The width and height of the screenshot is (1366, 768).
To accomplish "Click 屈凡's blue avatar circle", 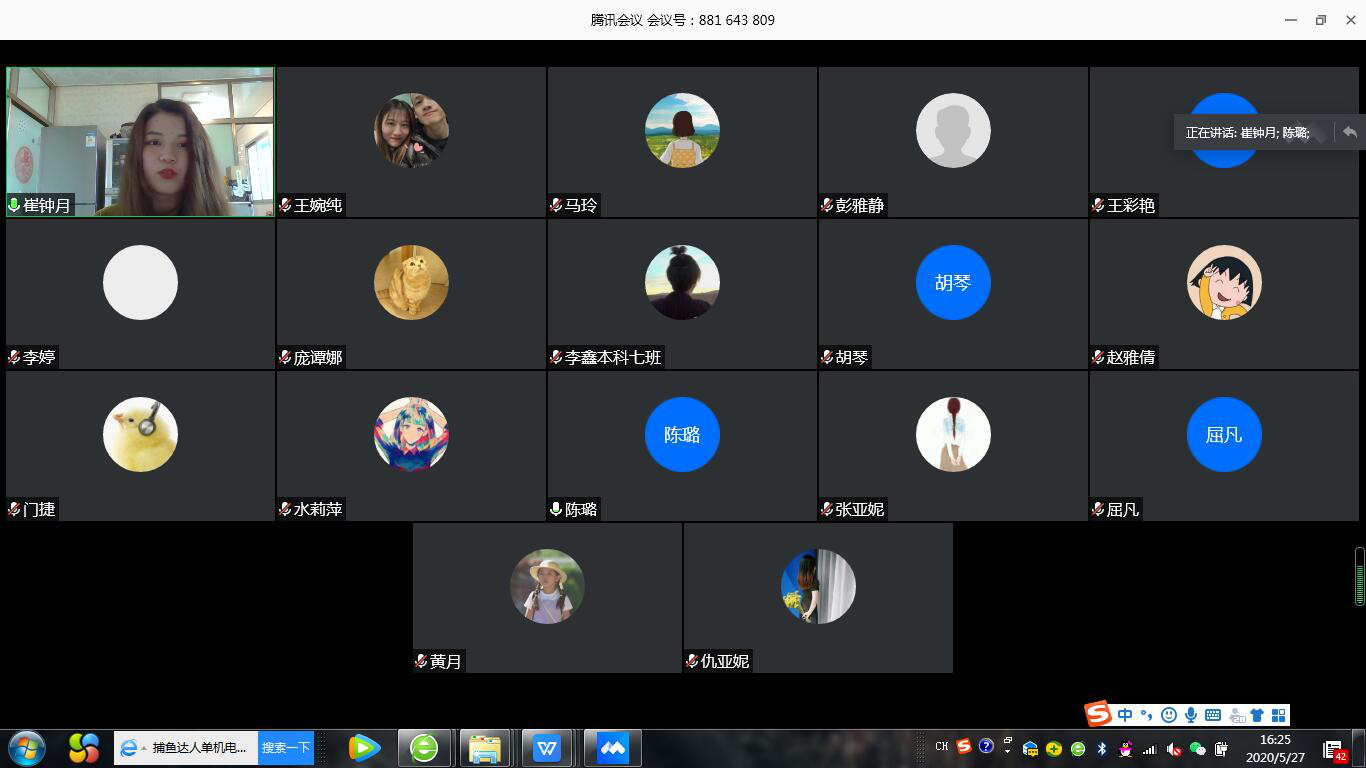I will tap(1224, 435).
